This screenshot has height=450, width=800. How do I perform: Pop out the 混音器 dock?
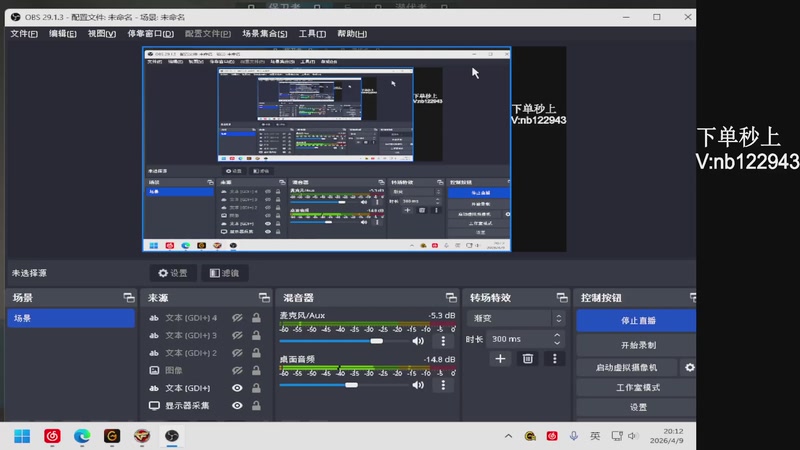[451, 297]
